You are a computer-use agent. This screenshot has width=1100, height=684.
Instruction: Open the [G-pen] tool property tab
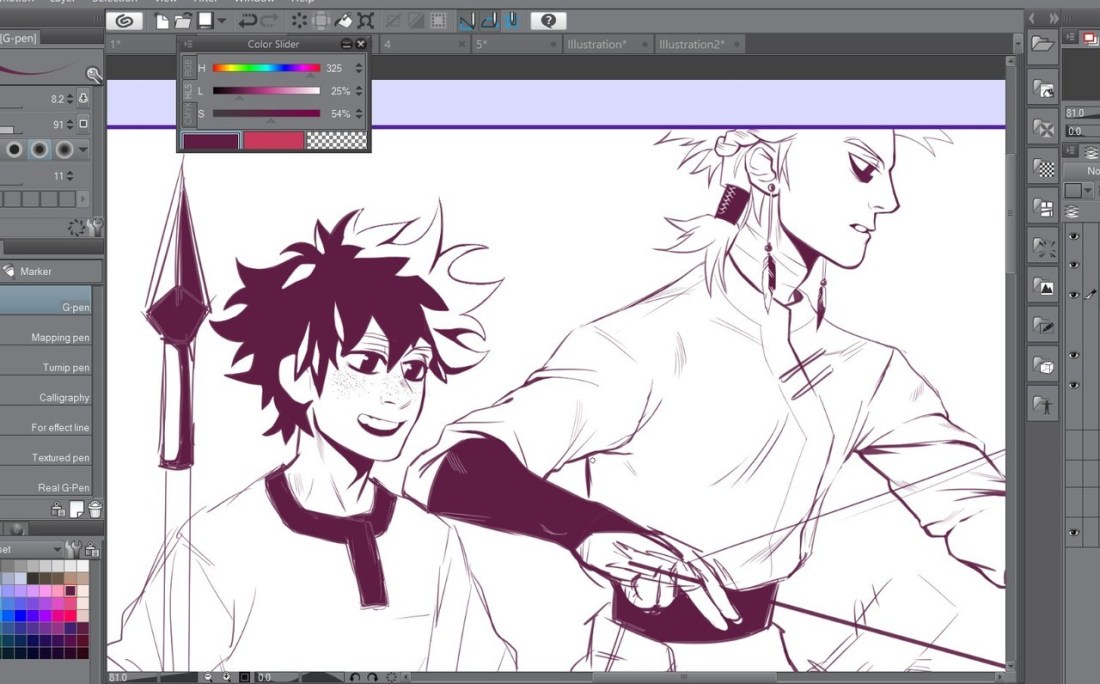20,38
